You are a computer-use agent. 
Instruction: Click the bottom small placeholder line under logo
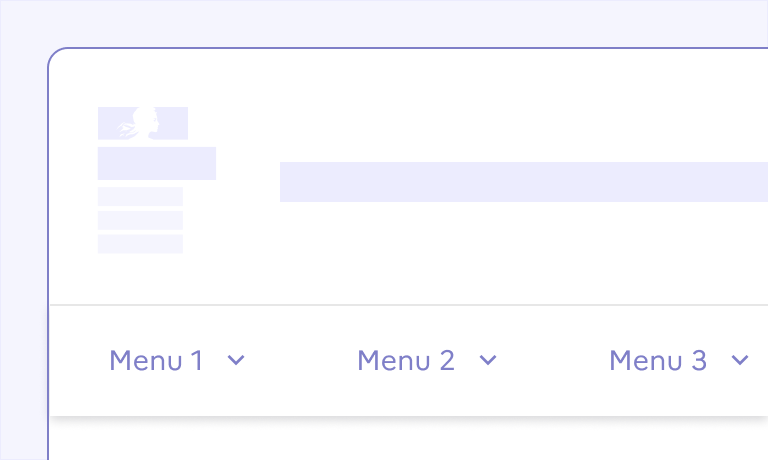[x=140, y=244]
